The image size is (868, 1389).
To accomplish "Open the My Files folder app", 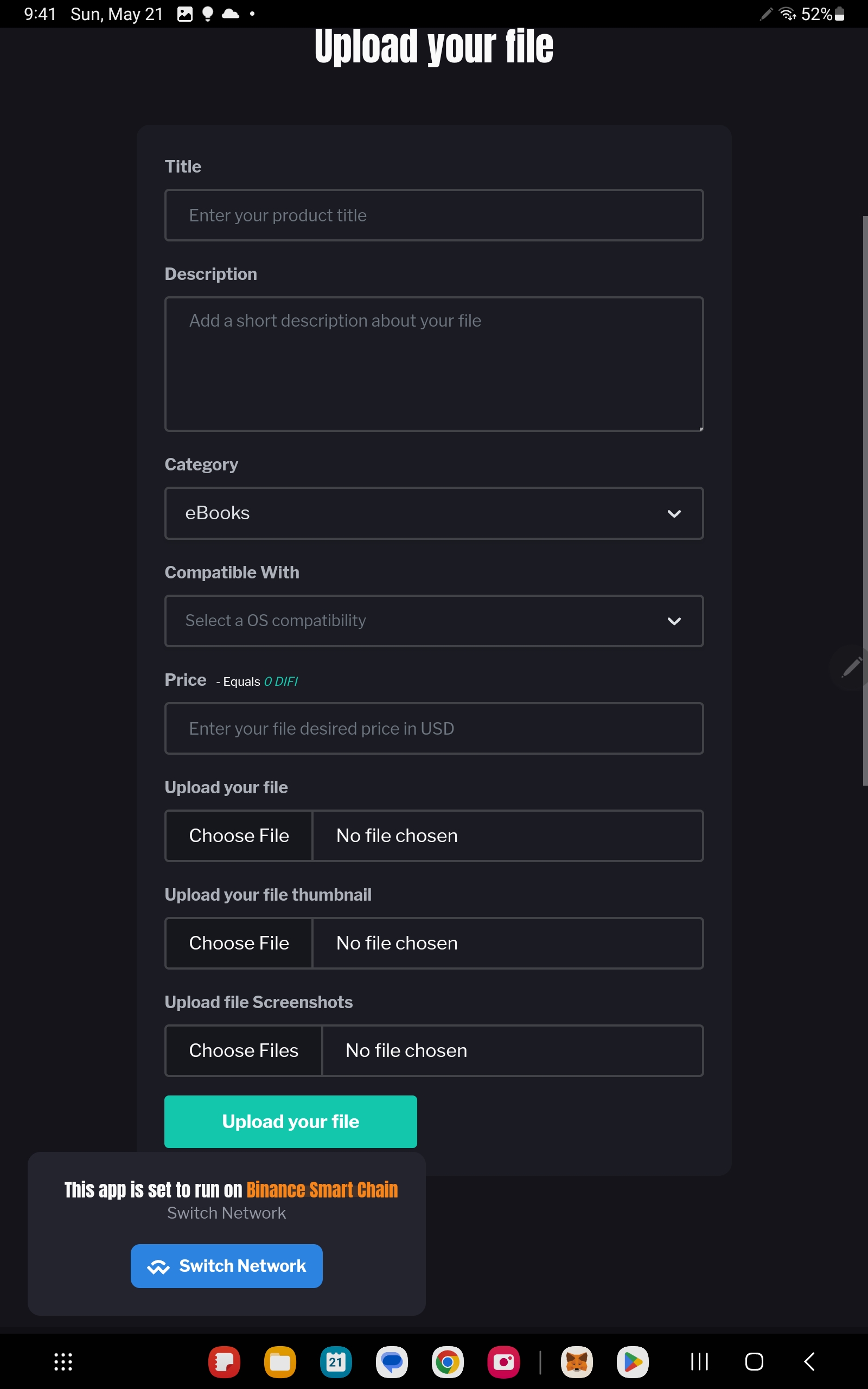I will 279,1361.
